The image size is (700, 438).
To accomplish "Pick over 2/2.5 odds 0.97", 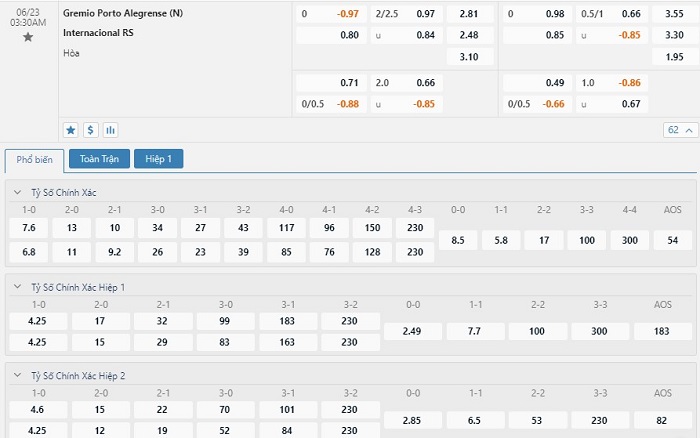I will pos(407,14).
